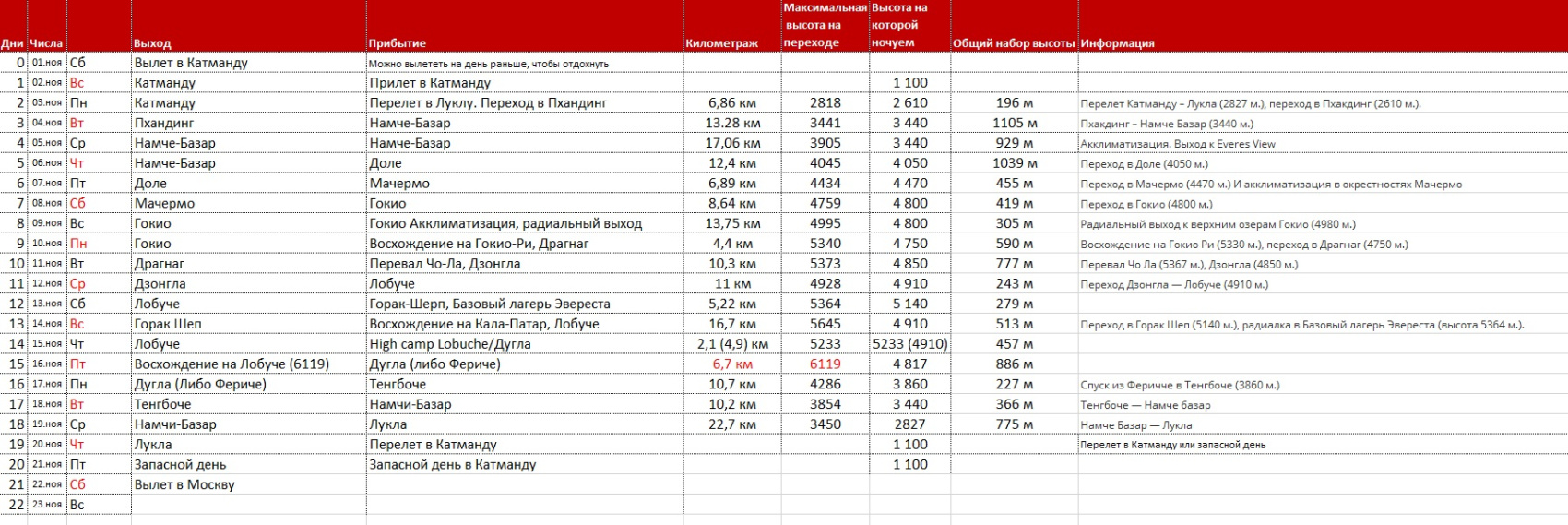Select the "Восхождение на Кала-Патар, Лобуче" cell
1568x525 pixels.
pyautogui.click(x=483, y=324)
